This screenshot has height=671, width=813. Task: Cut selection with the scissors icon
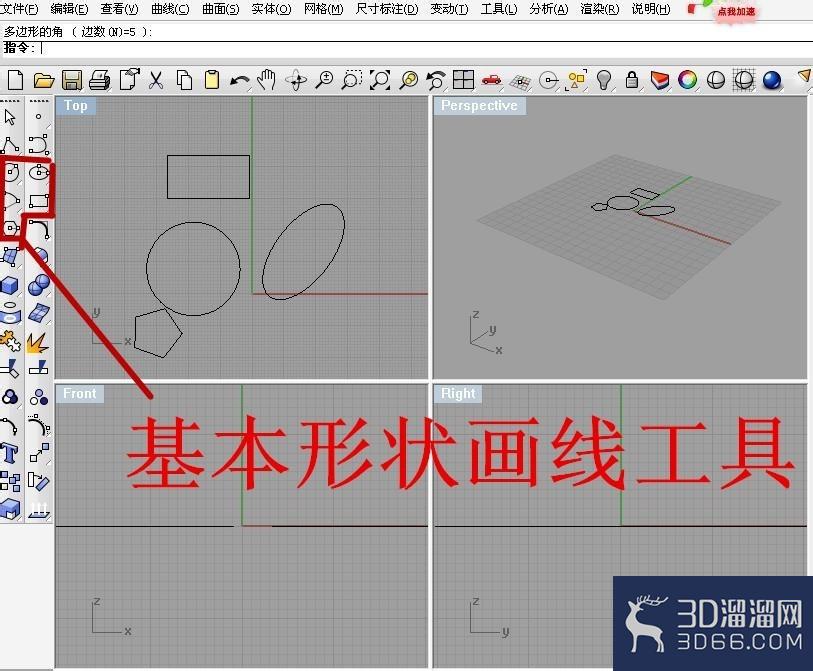point(156,80)
